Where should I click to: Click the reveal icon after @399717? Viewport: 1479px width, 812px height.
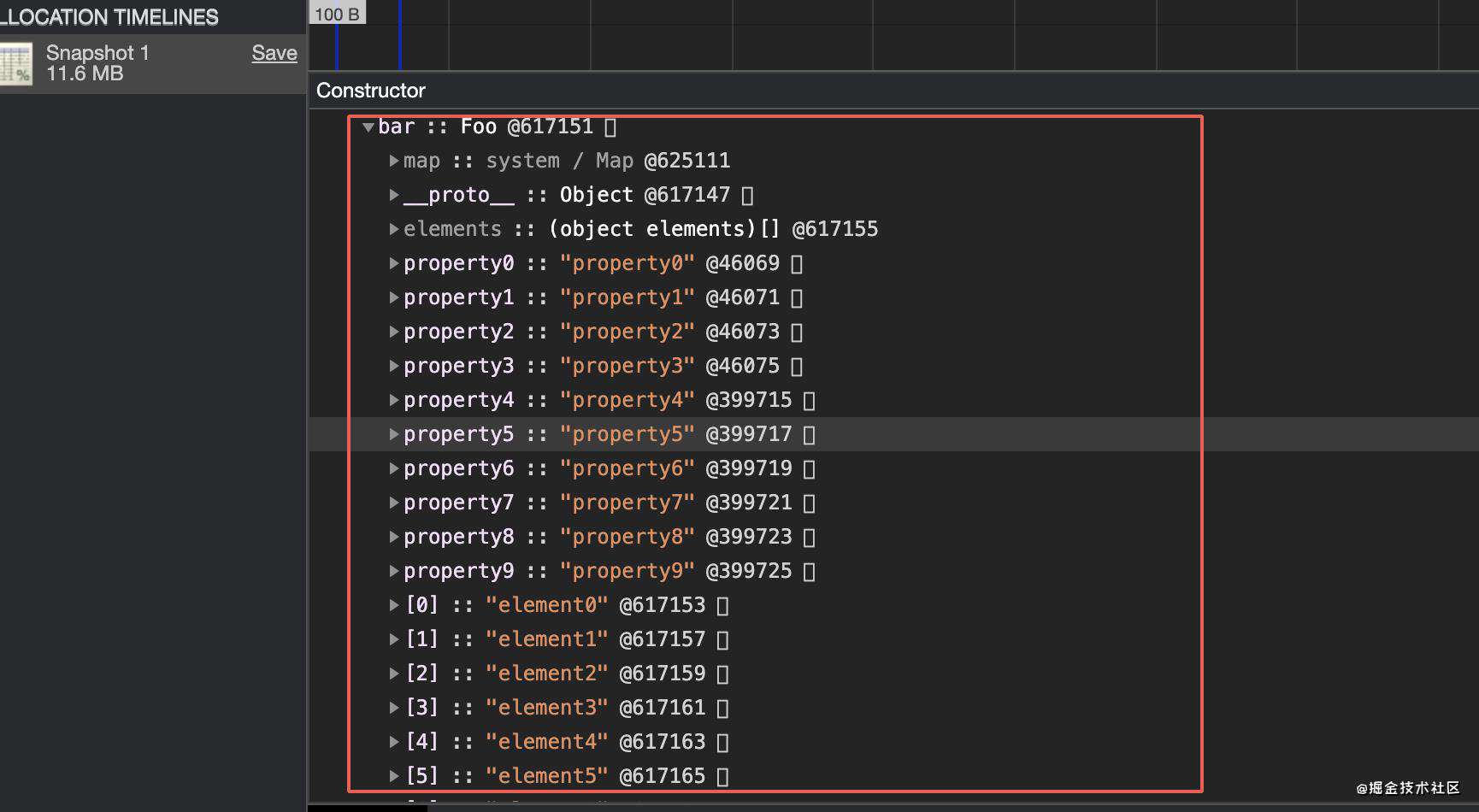(x=810, y=435)
